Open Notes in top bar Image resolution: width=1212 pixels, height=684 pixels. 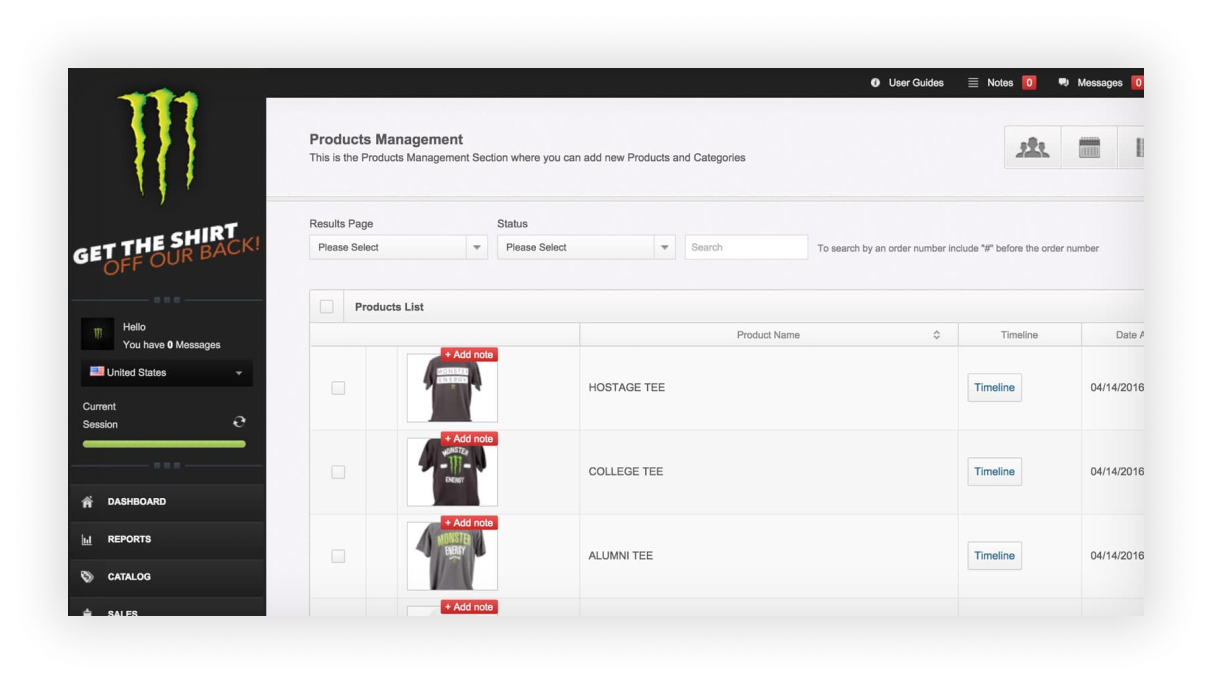[x=1000, y=83]
